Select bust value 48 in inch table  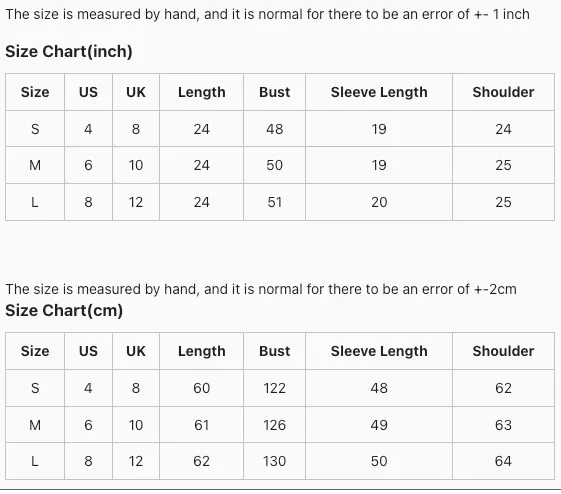tap(274, 129)
